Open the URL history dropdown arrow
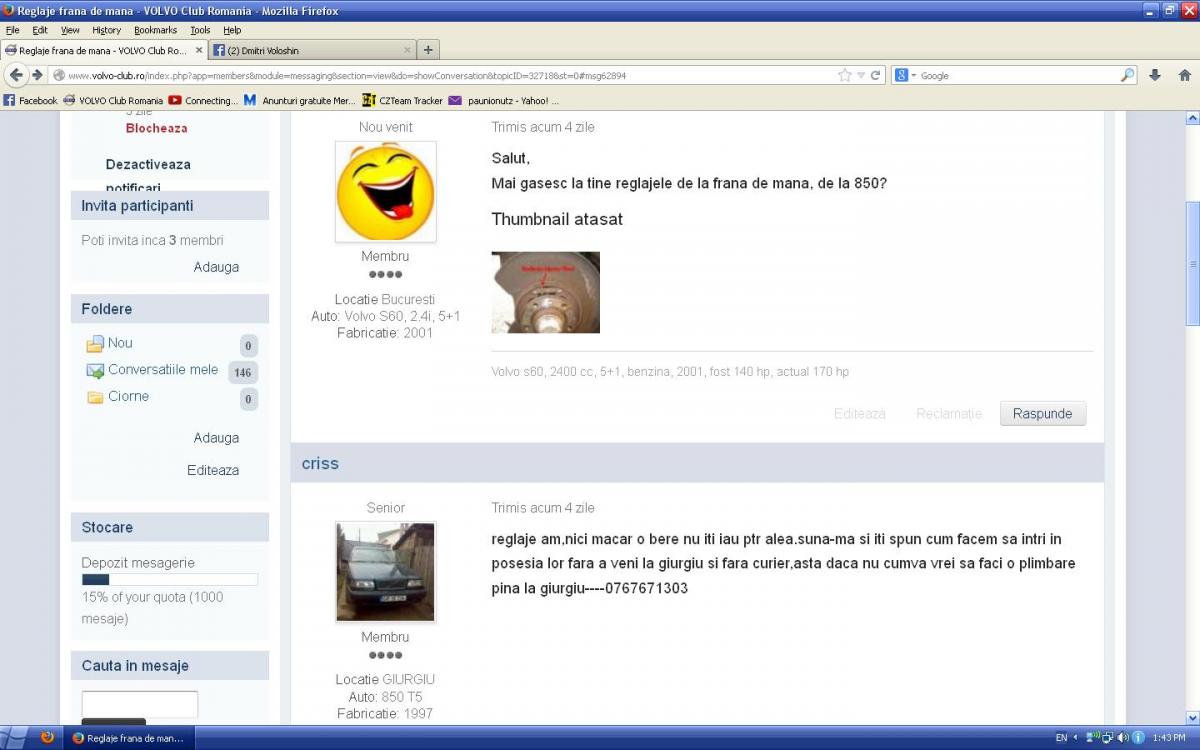Screen dimensions: 1200x750 (861, 76)
